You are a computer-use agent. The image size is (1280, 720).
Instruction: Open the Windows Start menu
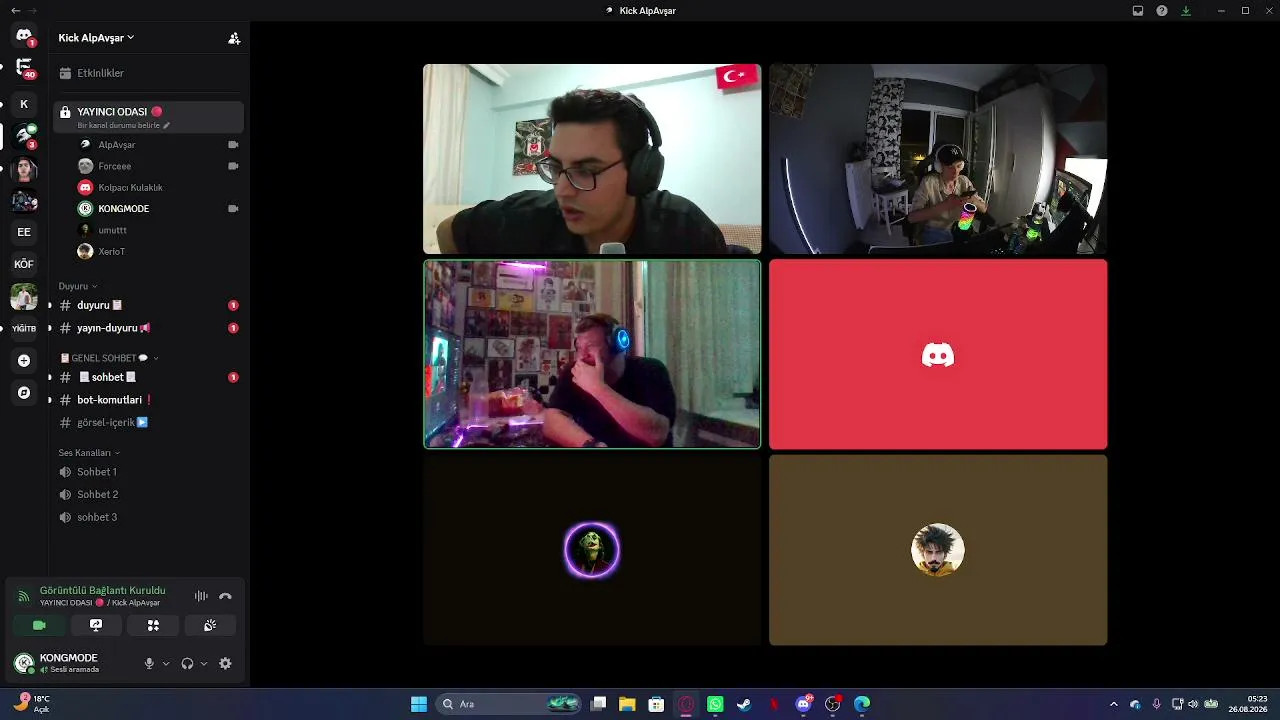click(x=419, y=704)
